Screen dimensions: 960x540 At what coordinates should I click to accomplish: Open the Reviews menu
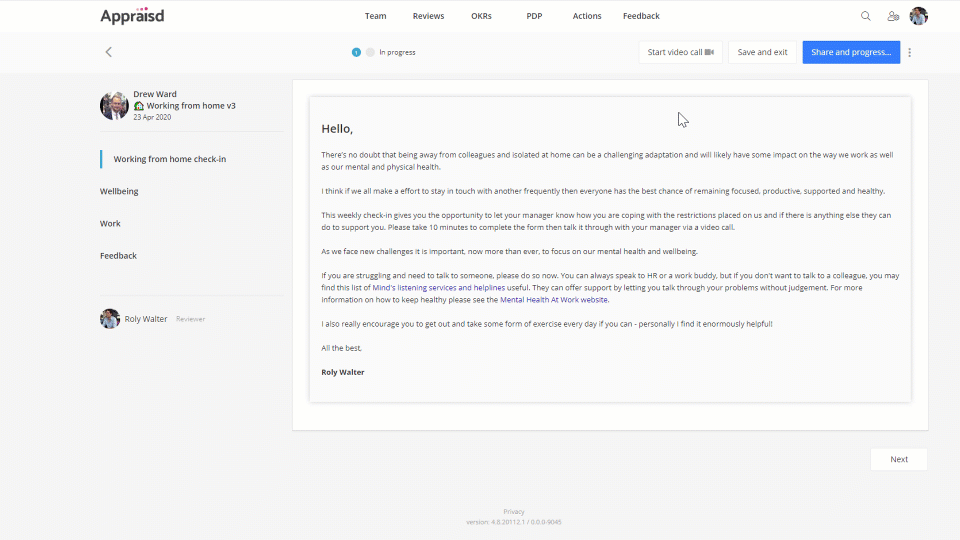[x=428, y=16]
